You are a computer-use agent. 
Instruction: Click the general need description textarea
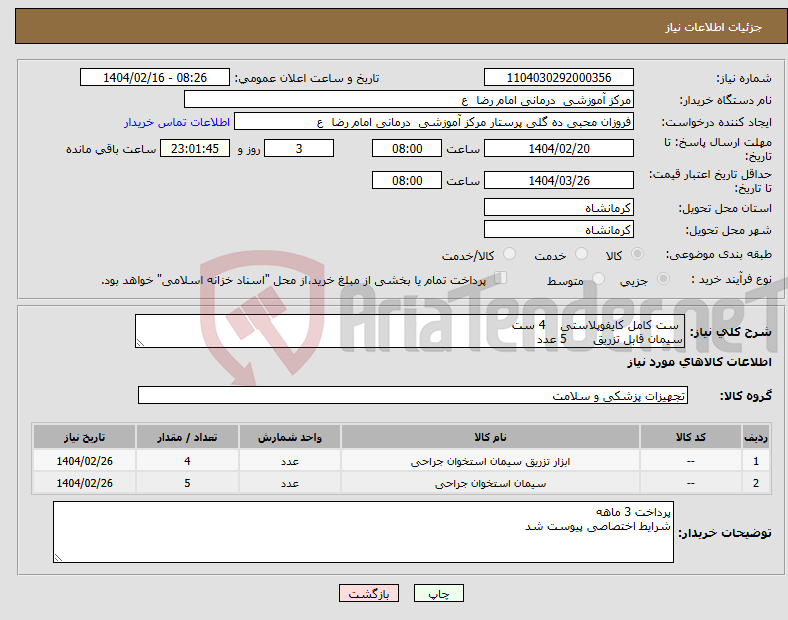[410, 331]
